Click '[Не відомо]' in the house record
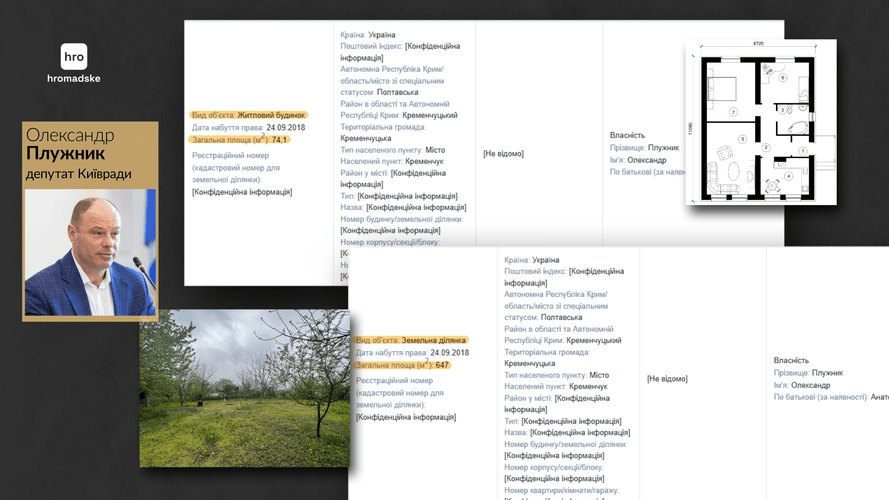889x500 pixels. coord(503,153)
